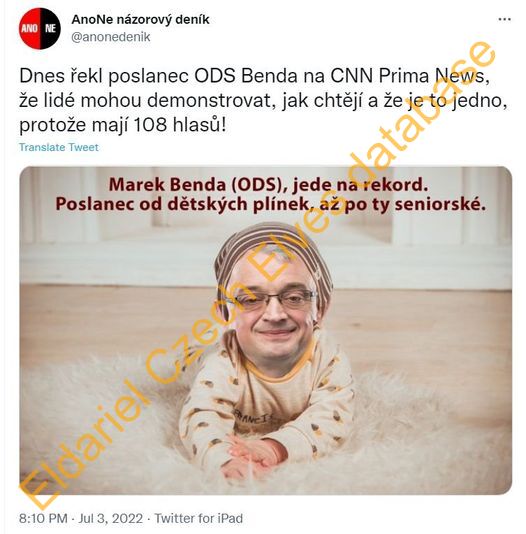
Task: Click the folded baby hands in the photo
Action: 254,455
